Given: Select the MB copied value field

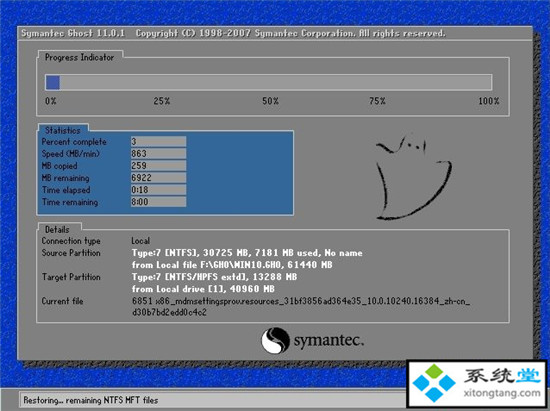Looking at the screenshot, I should click(158, 166).
